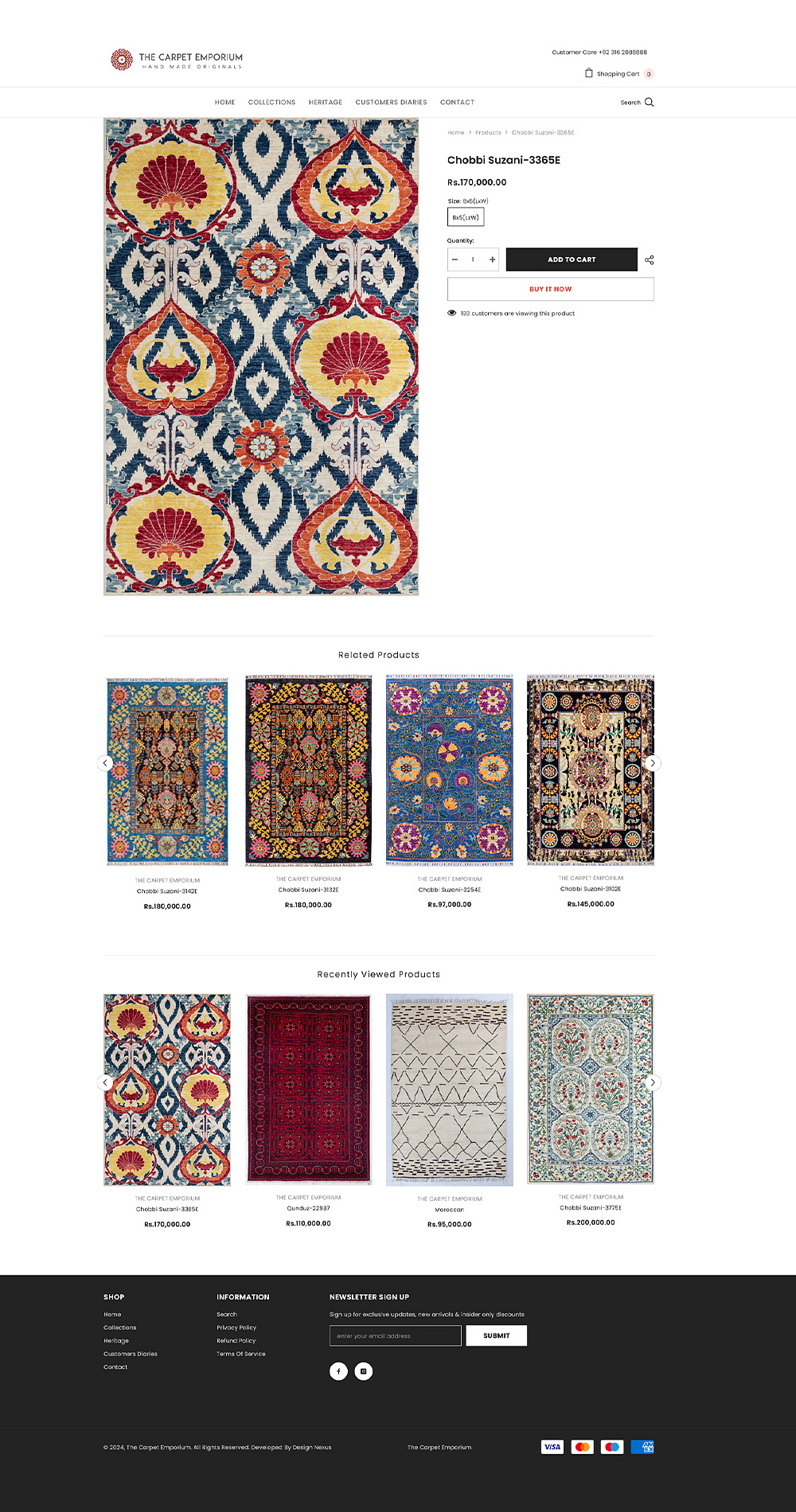The width and height of the screenshot is (796, 1512).
Task: Open the Privacy Policy footer link
Action: [x=236, y=1327]
